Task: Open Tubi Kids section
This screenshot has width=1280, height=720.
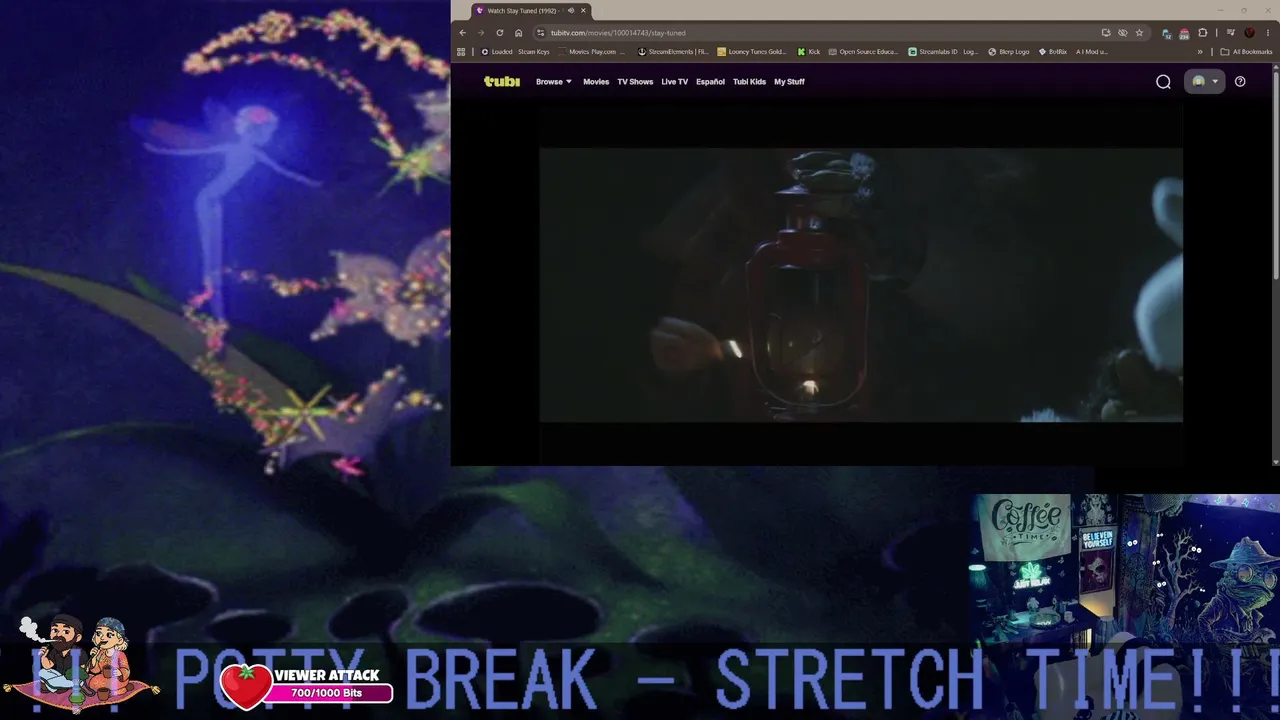Action: pyautogui.click(x=749, y=82)
